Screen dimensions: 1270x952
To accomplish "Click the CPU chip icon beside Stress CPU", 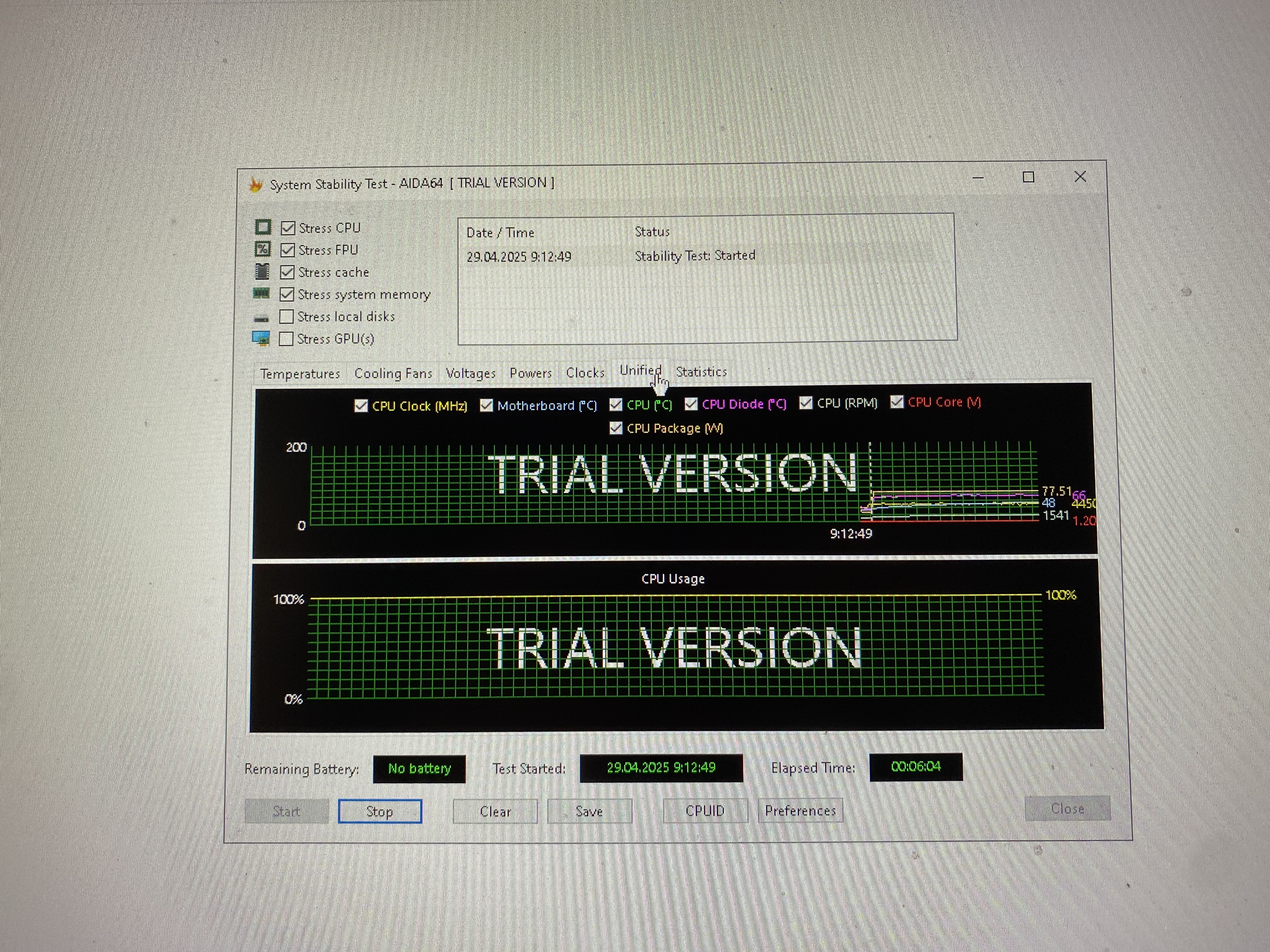I will [x=263, y=227].
